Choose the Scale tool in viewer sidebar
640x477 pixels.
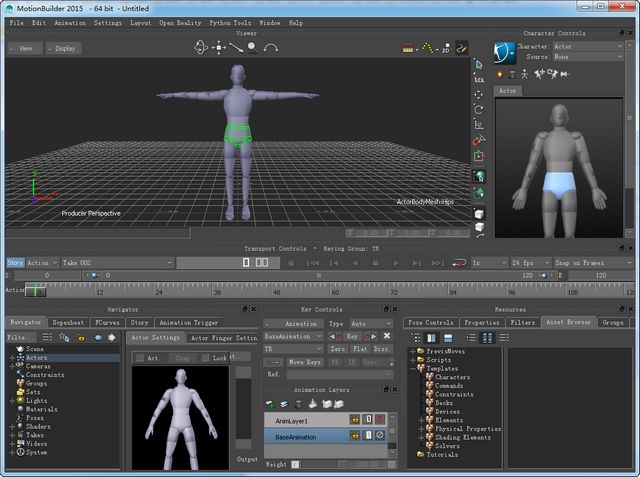[x=479, y=124]
